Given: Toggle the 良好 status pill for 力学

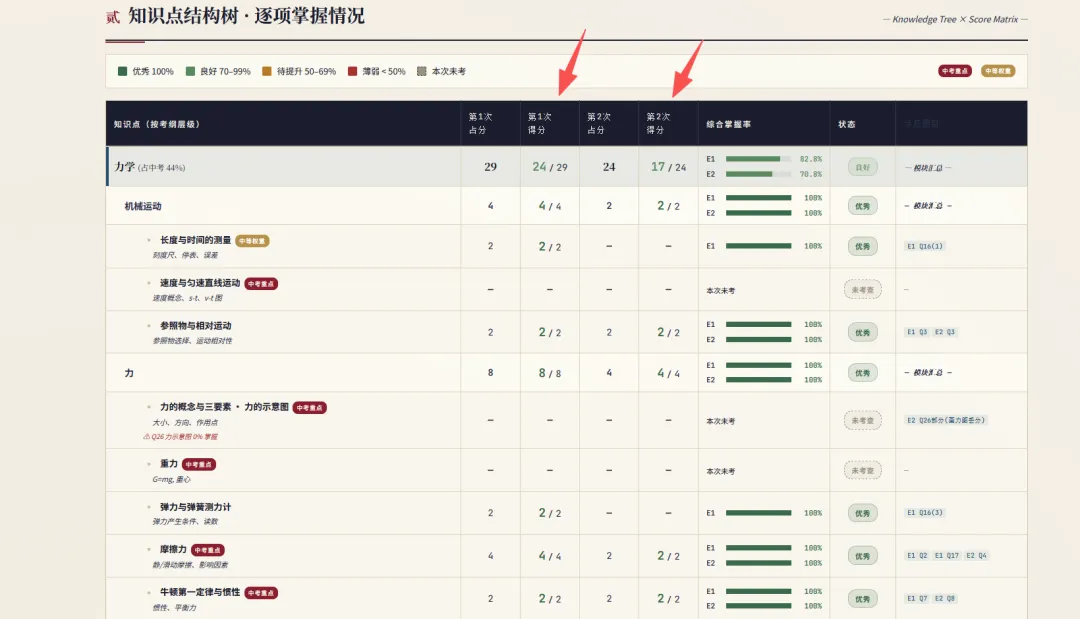Looking at the screenshot, I should pos(862,167).
